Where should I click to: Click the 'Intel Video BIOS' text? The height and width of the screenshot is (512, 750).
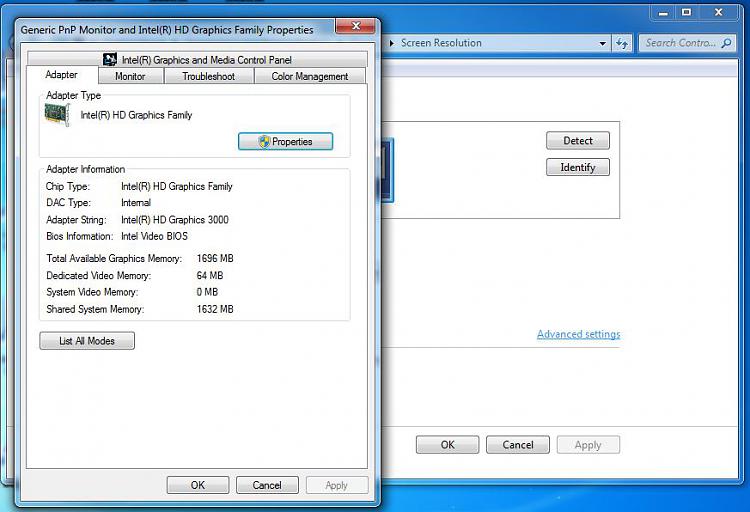pyautogui.click(x=154, y=236)
